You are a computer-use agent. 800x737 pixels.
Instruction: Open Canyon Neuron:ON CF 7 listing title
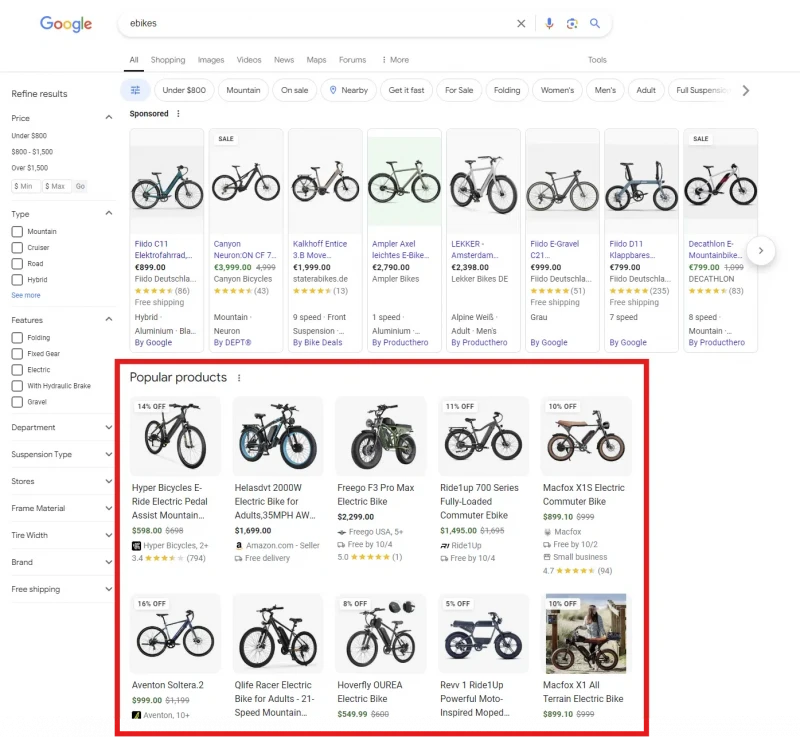(245, 249)
